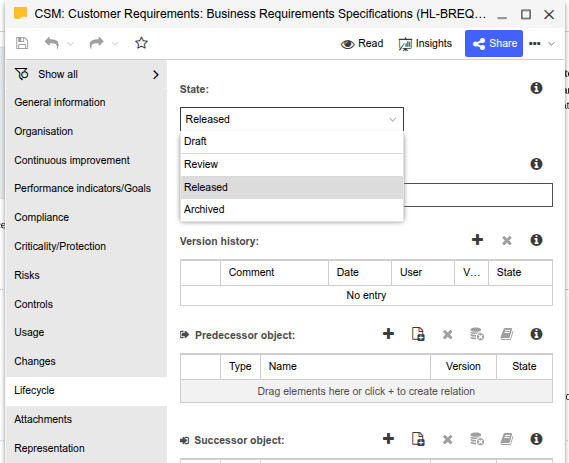The height and width of the screenshot is (463, 569).
Task: Add a Version history entry
Action: 477,240
